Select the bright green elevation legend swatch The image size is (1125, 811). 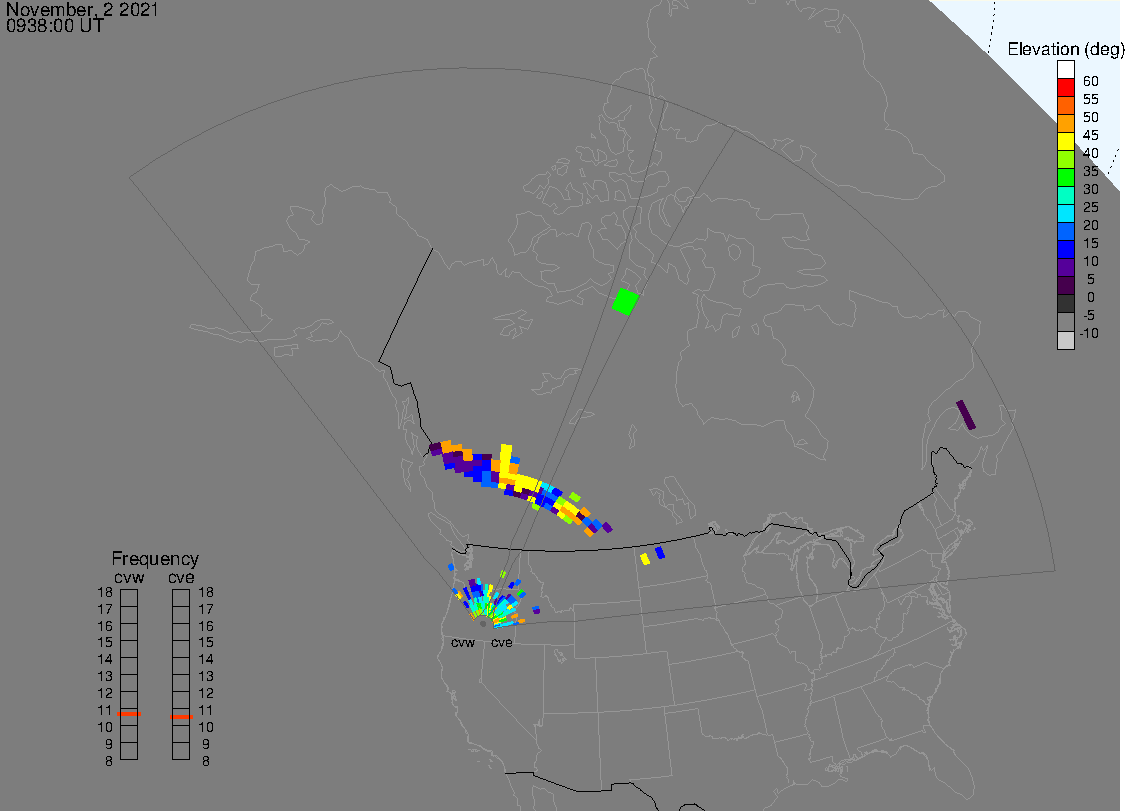[x=1065, y=177]
